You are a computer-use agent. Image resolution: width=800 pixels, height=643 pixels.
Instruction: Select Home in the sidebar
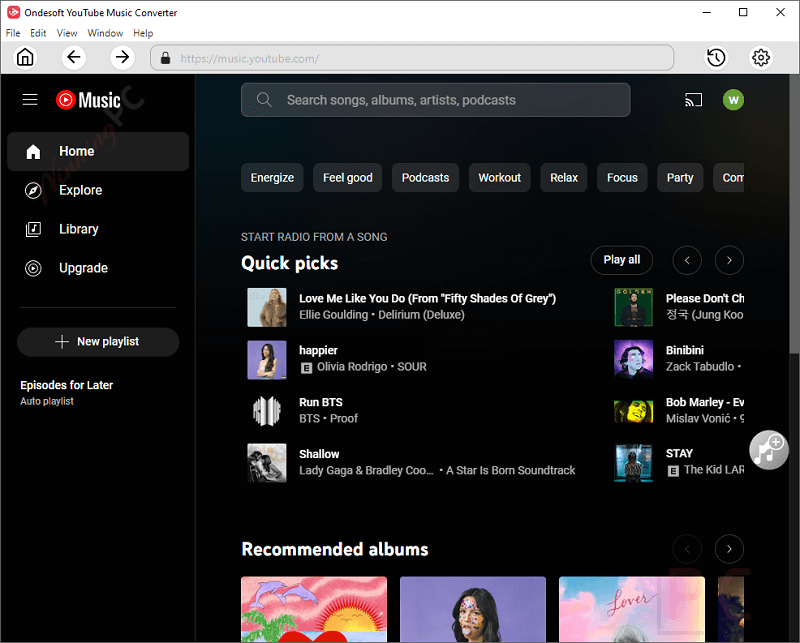click(98, 152)
